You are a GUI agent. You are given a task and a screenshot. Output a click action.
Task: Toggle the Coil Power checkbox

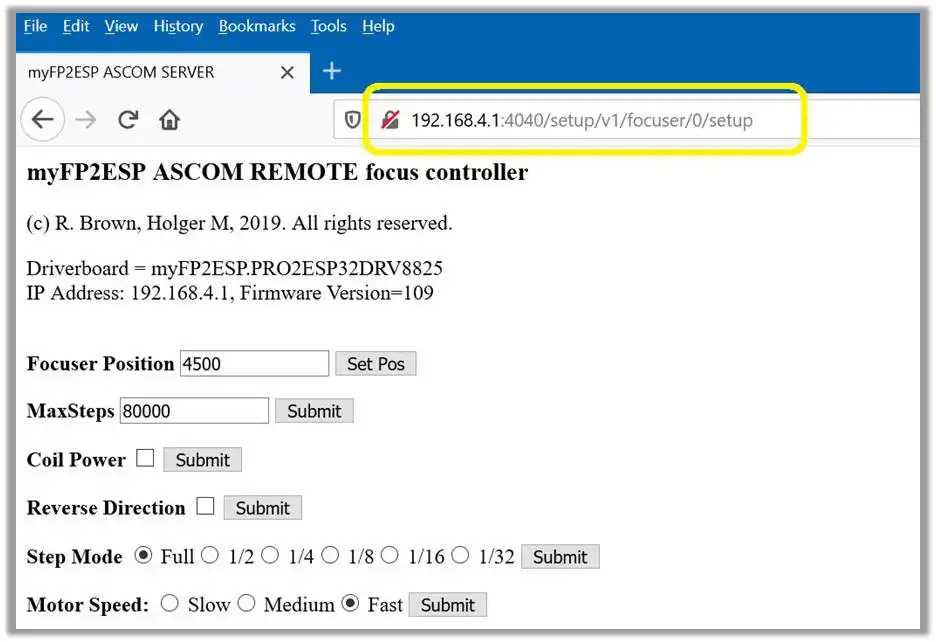point(144,458)
